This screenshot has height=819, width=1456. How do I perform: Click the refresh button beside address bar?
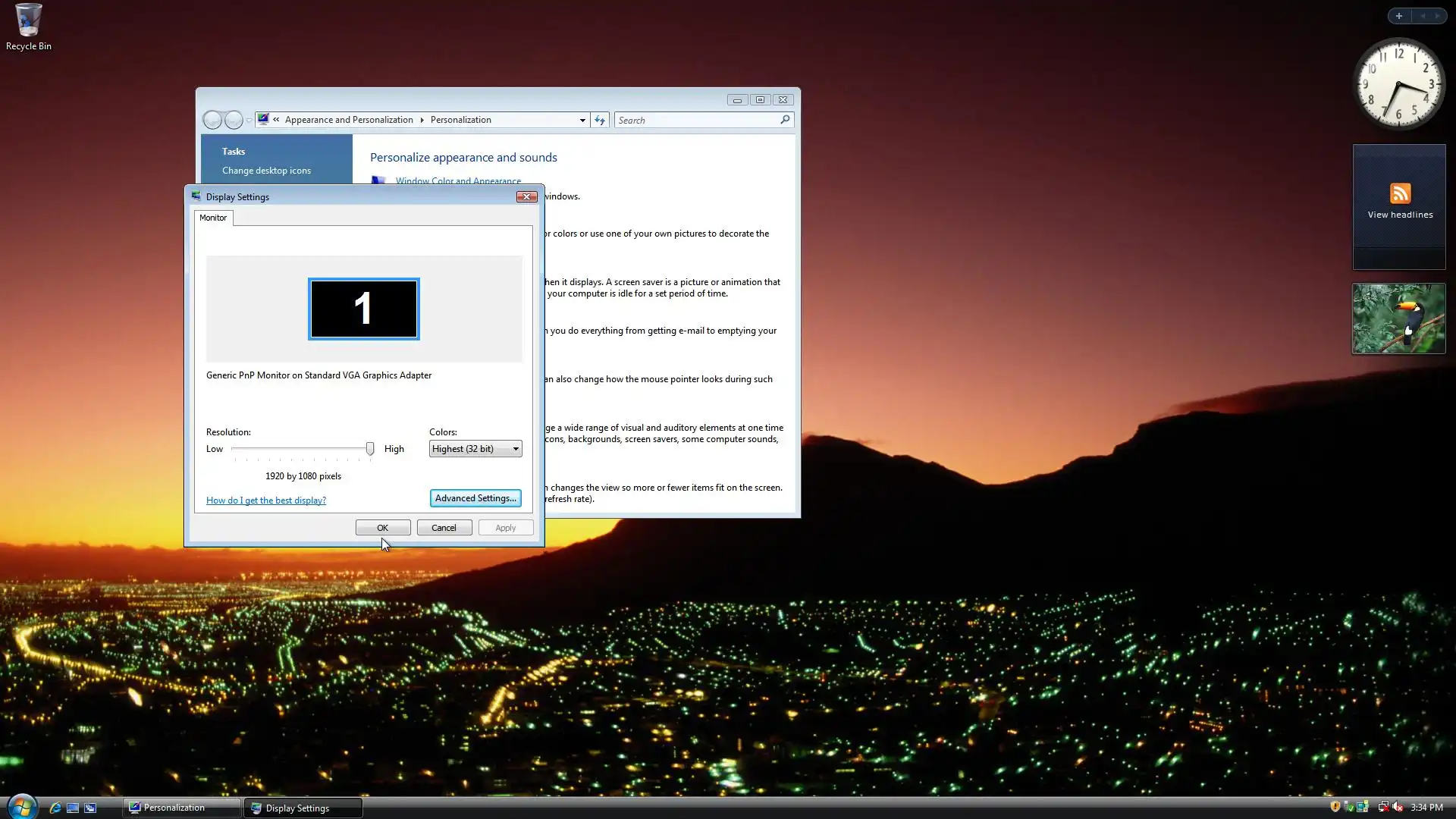point(600,120)
